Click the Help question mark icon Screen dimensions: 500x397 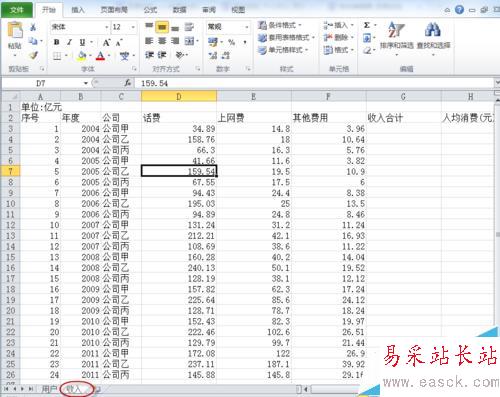pyautogui.click(x=460, y=10)
